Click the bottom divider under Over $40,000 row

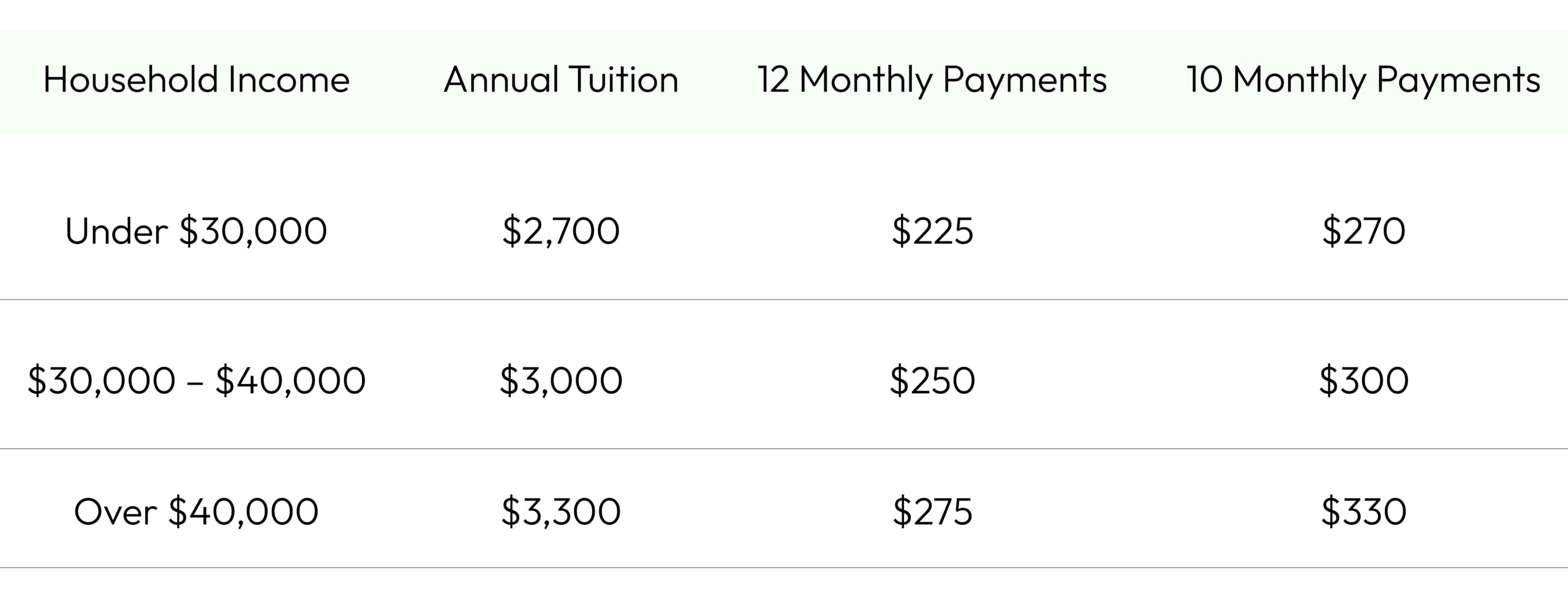tap(784, 568)
